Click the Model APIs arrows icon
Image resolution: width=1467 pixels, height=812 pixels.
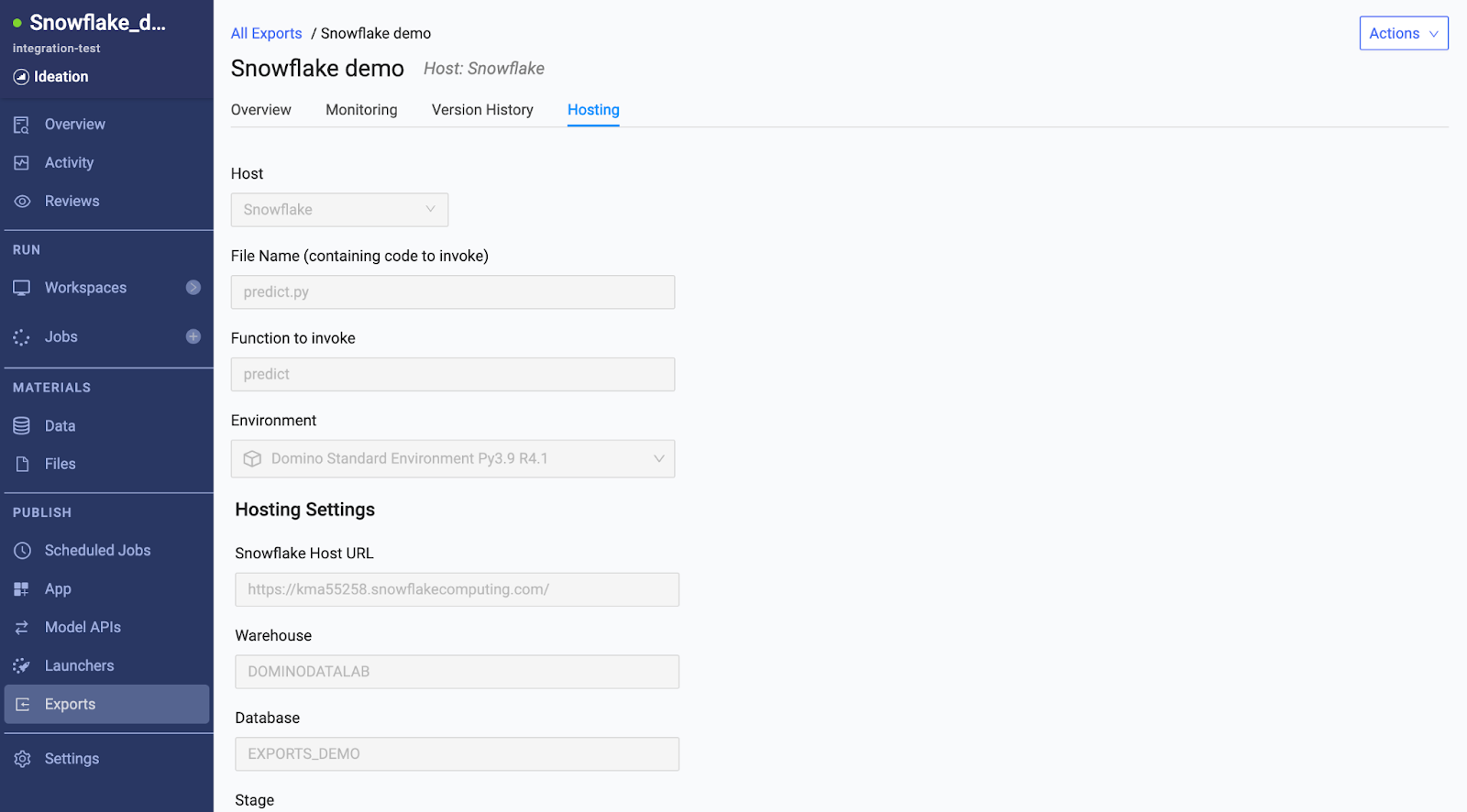tap(22, 628)
